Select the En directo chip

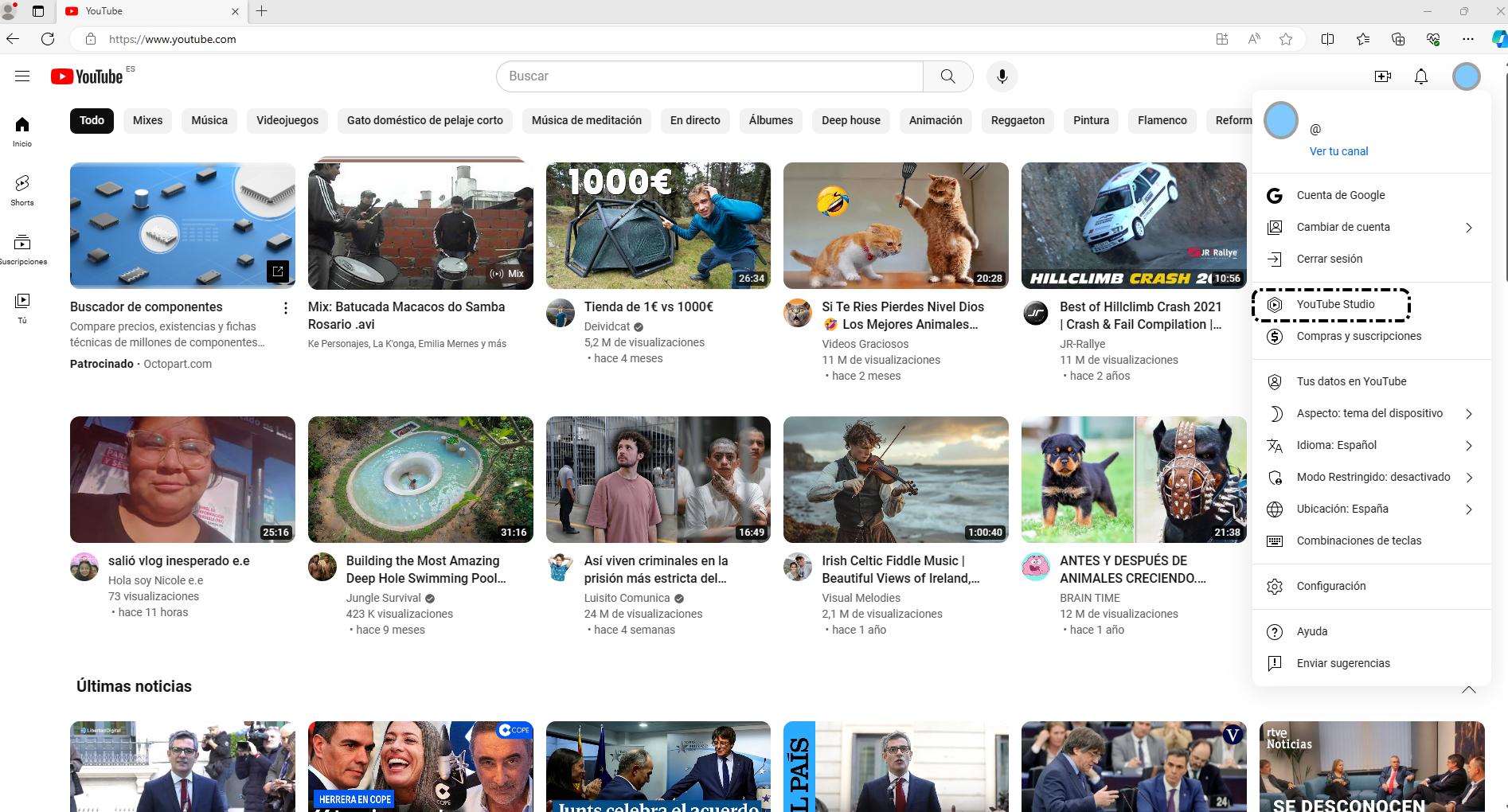pos(695,120)
